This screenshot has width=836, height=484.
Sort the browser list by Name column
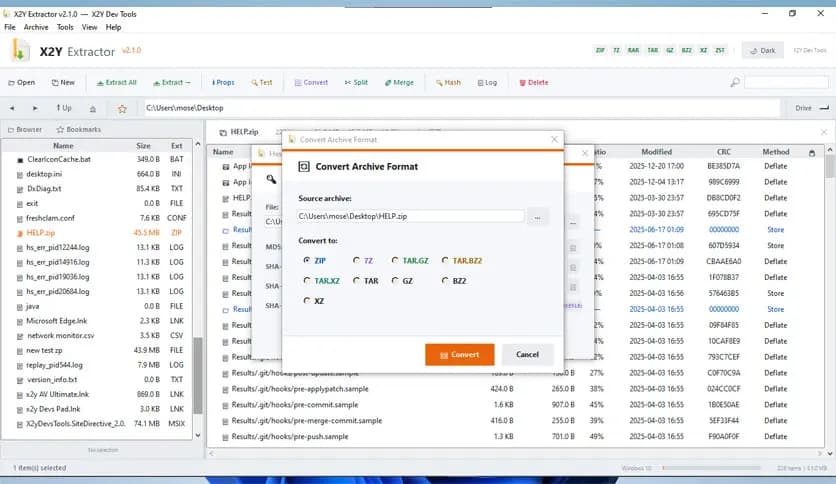[x=63, y=146]
